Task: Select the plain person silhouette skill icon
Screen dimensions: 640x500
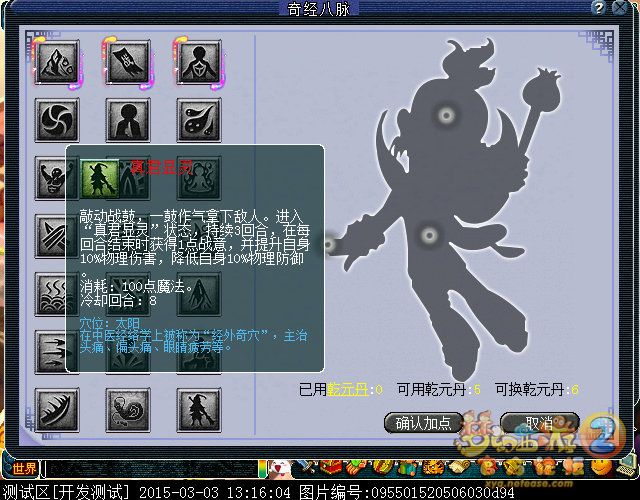Action: pyautogui.click(x=128, y=120)
